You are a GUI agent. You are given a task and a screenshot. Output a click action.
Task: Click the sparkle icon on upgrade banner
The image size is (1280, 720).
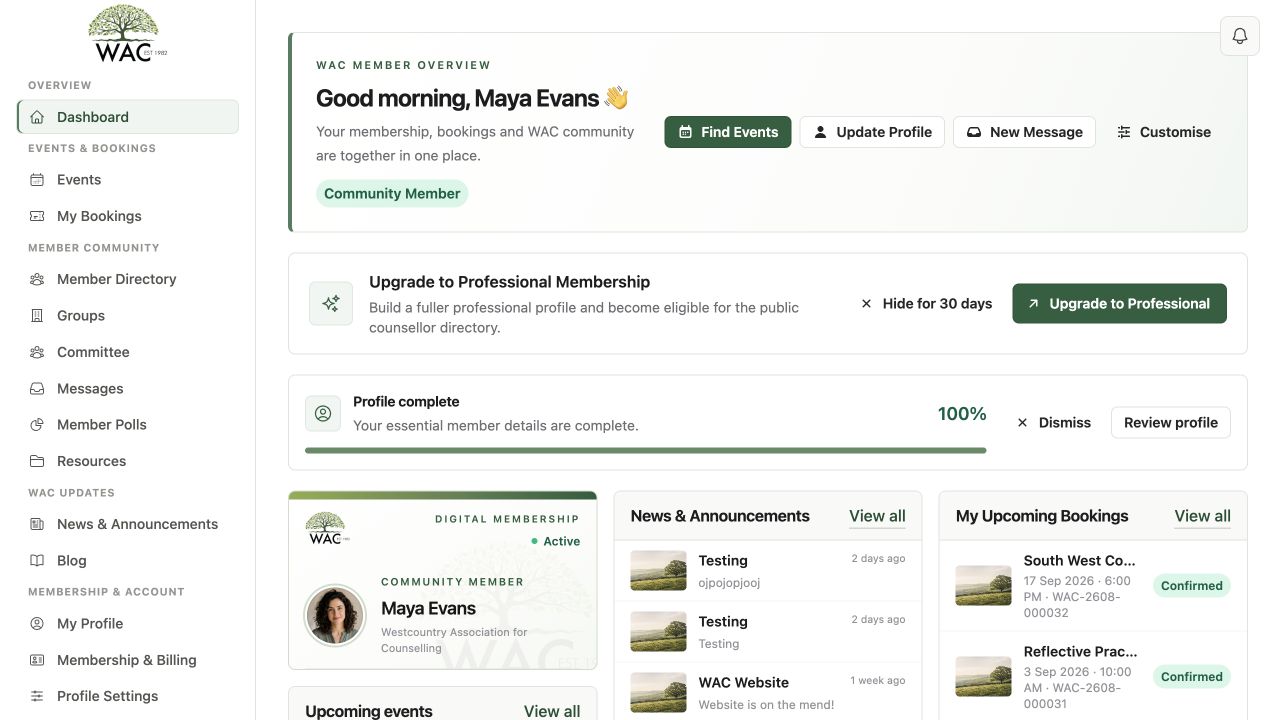point(331,304)
